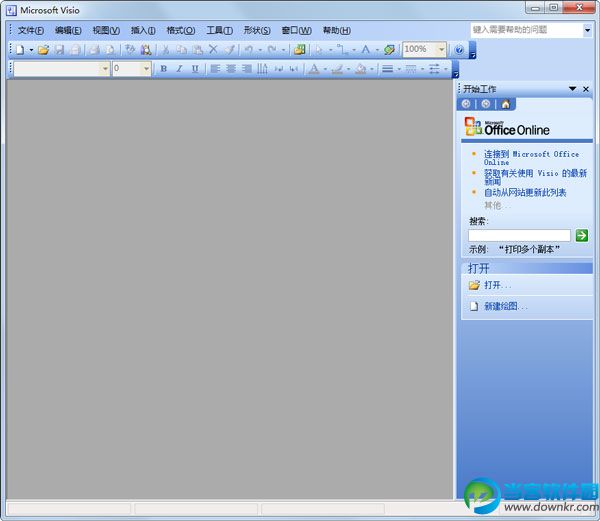Click the Copy icon
Screen dimensions: 600x521
click(x=182, y=50)
